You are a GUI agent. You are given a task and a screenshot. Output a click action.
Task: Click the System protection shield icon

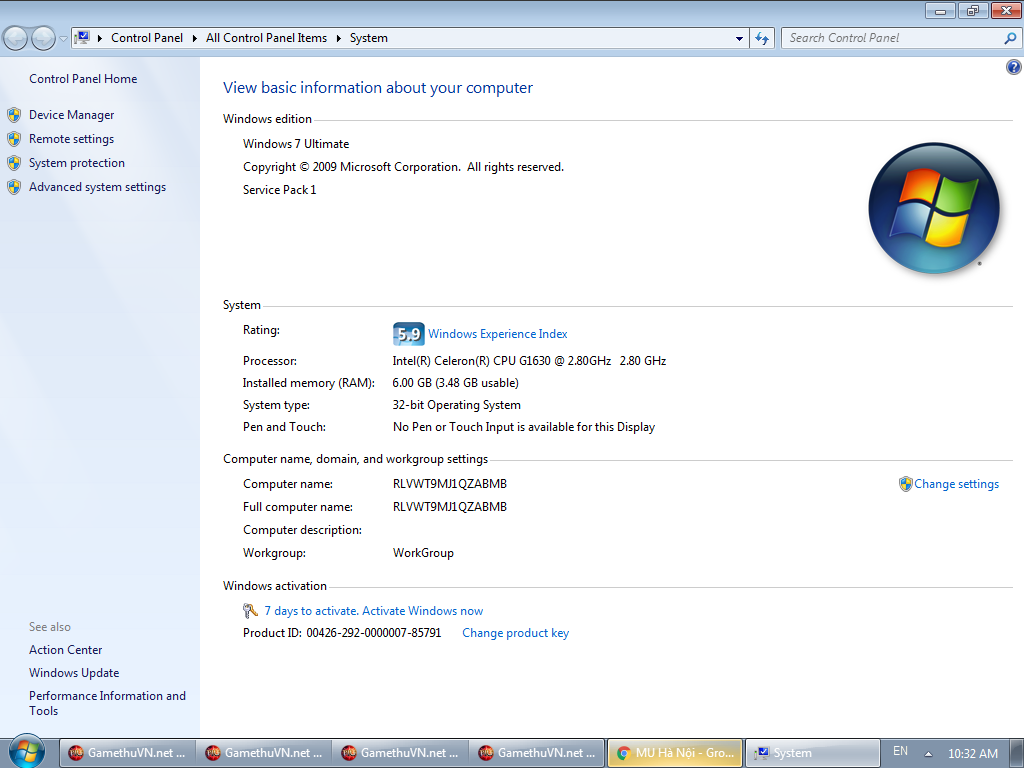14,163
